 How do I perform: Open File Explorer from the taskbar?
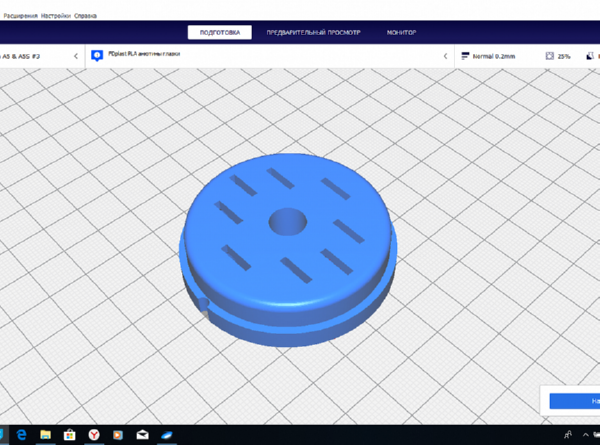point(46,435)
